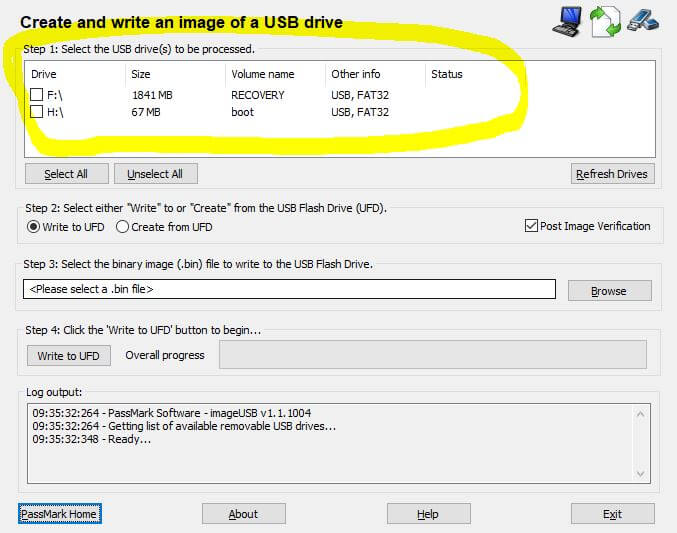Exit the imageUSB application
This screenshot has width=677, height=533.
(612, 514)
